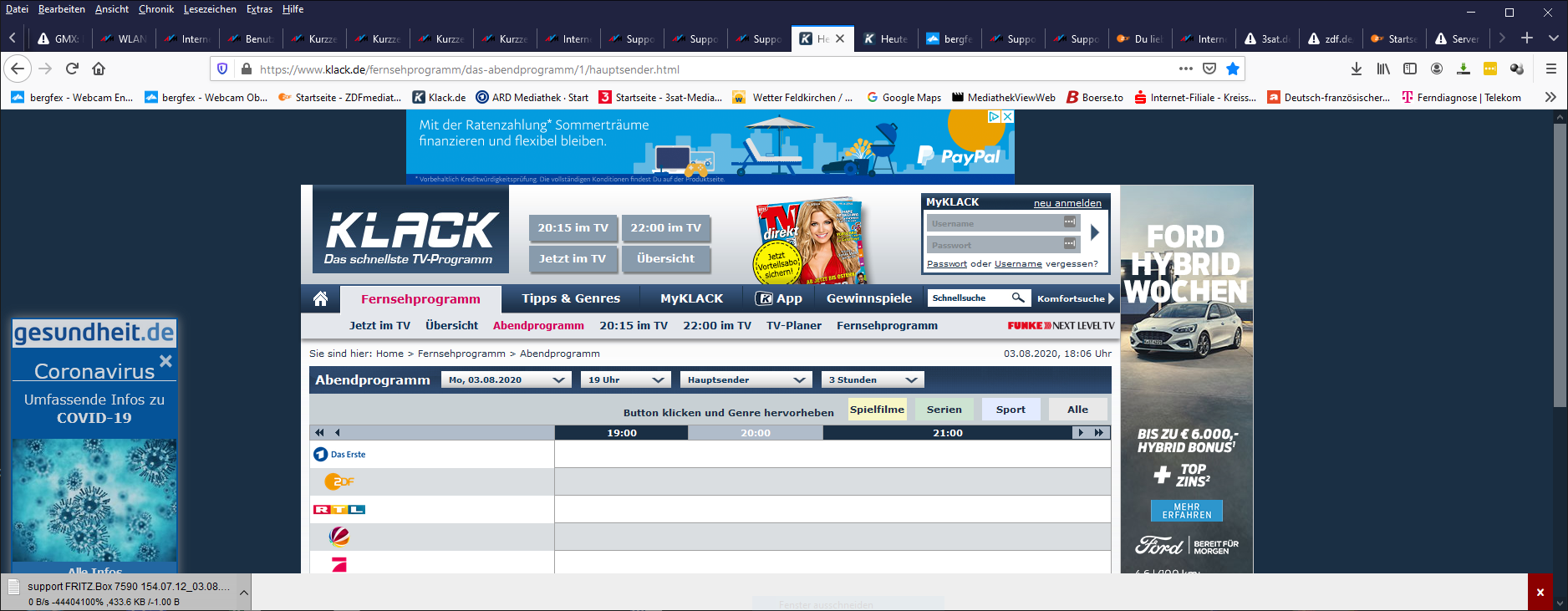Switch to Gewinnspiele tab
The image size is (1568, 611).
click(869, 298)
